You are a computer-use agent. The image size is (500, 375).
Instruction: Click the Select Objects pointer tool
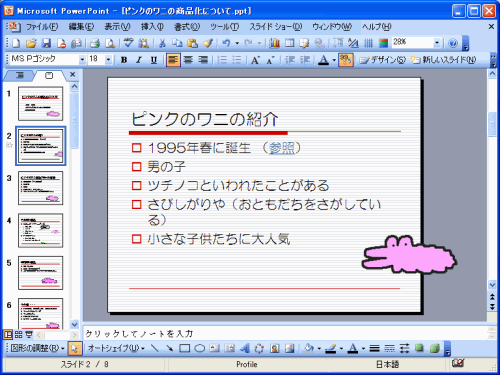[x=75, y=348]
